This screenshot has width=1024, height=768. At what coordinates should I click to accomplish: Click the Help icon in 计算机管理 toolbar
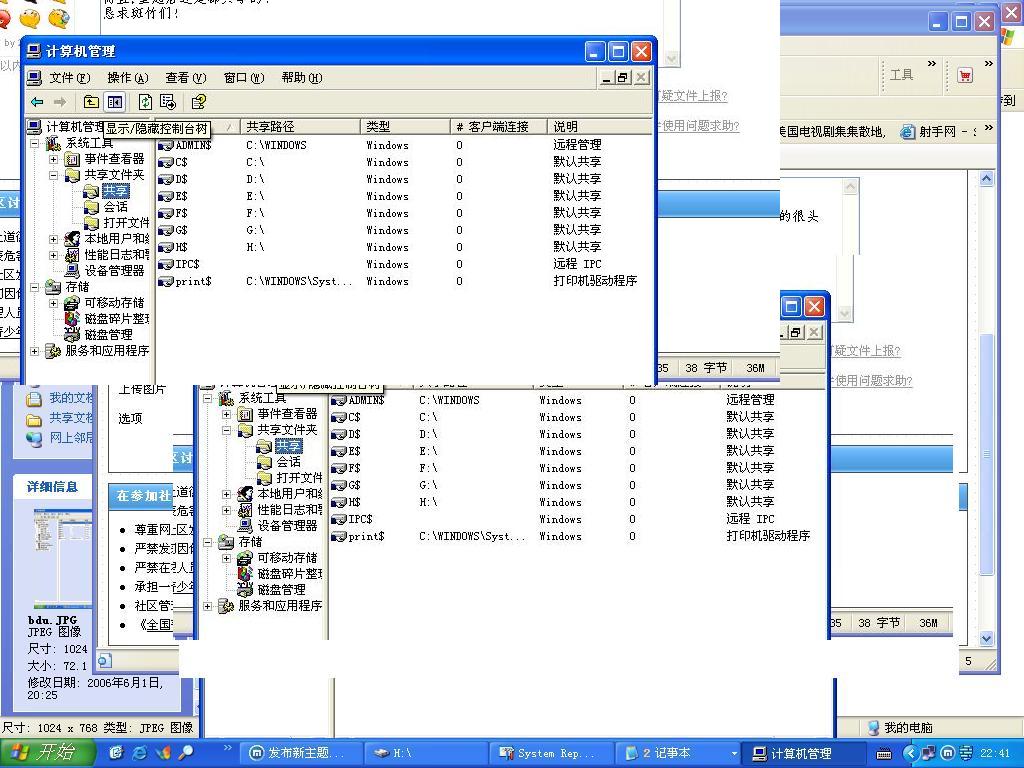pyautogui.click(x=199, y=102)
